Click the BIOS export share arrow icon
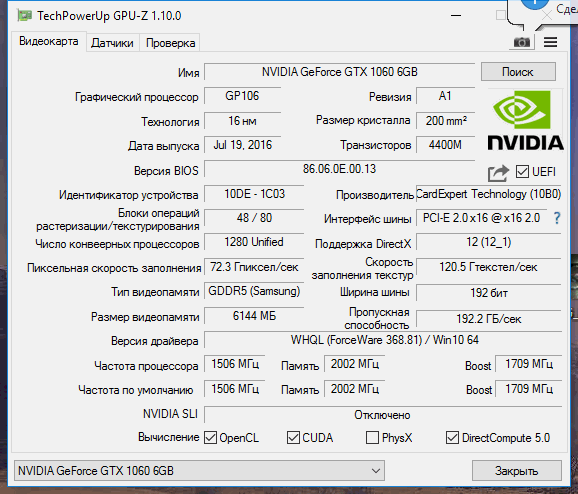The width and height of the screenshot is (578, 494). click(x=498, y=173)
